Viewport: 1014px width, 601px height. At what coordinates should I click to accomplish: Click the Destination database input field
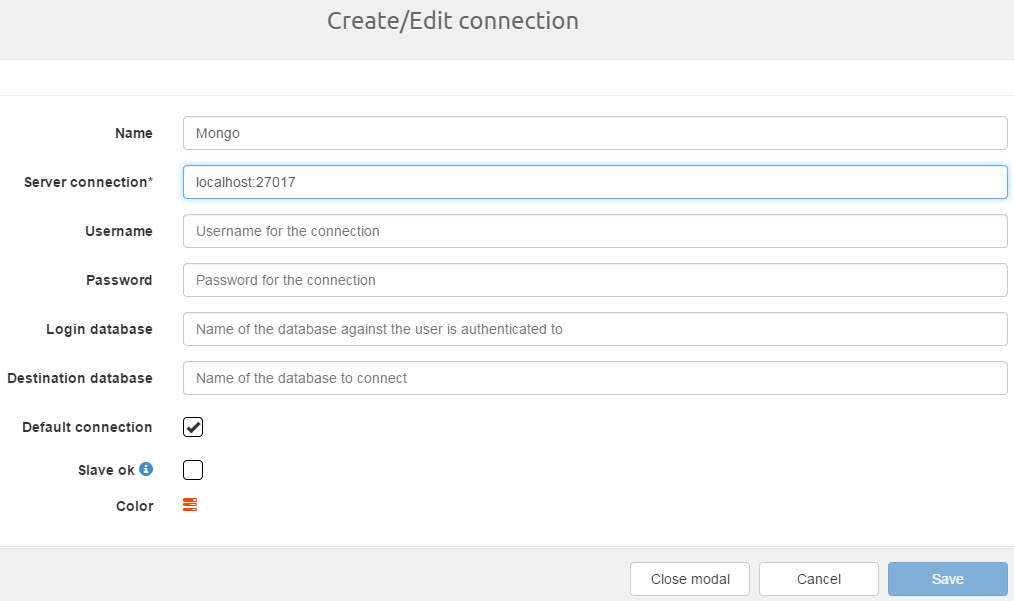595,378
